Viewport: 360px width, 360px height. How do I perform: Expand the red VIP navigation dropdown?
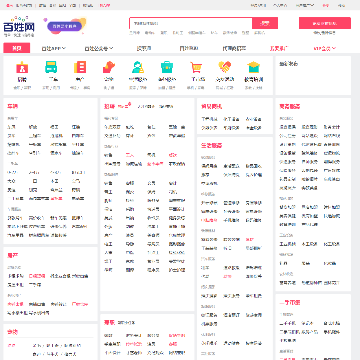point(324,49)
